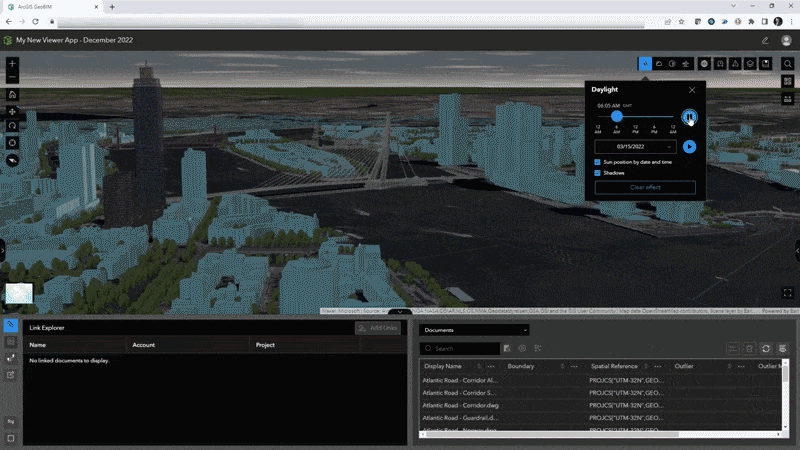Sort by the Display Name column
The height and width of the screenshot is (450, 800).
pyautogui.click(x=479, y=366)
